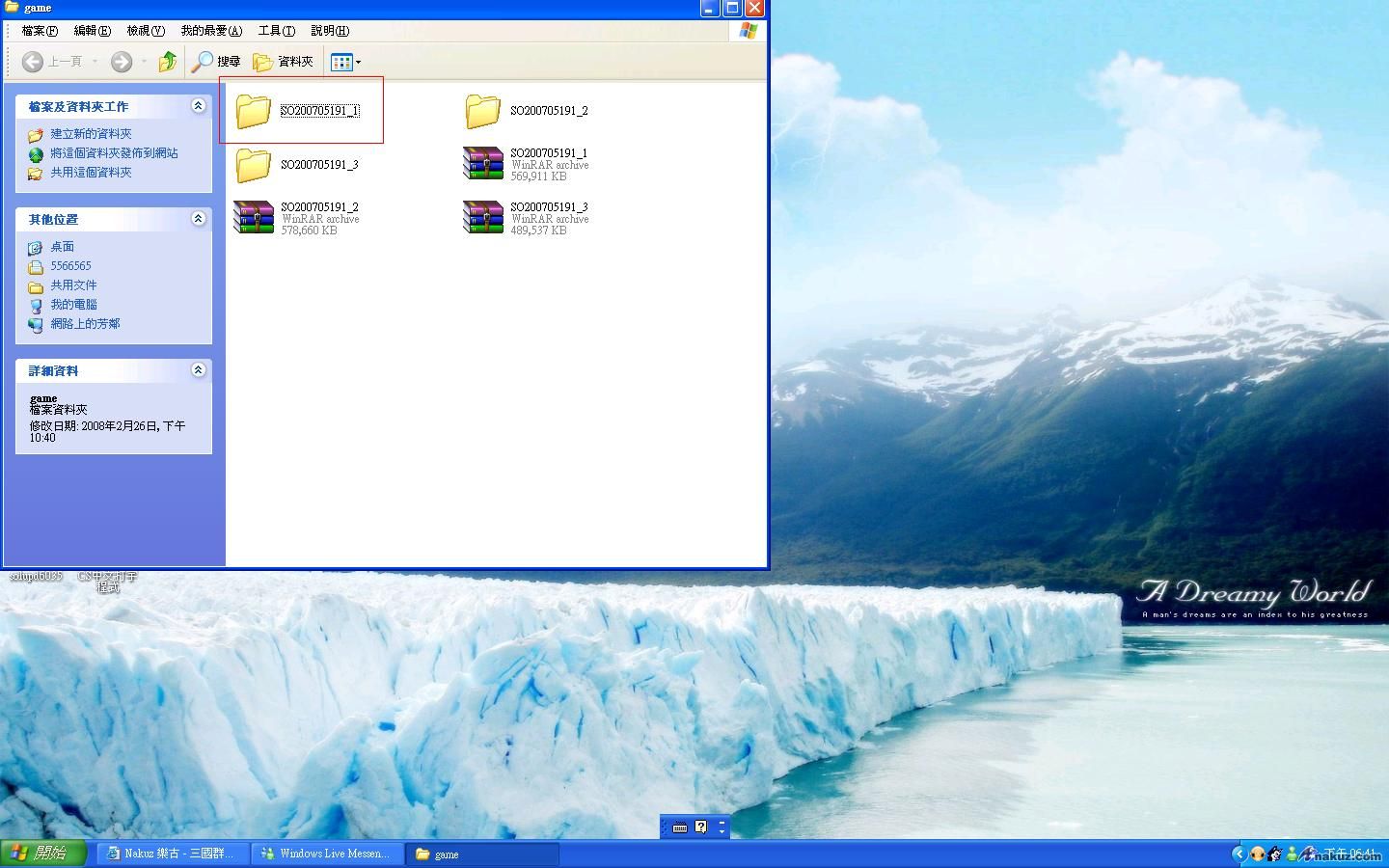The width and height of the screenshot is (1389, 868).
Task: Open 我的電腦 link in sidebar
Action: click(x=73, y=305)
